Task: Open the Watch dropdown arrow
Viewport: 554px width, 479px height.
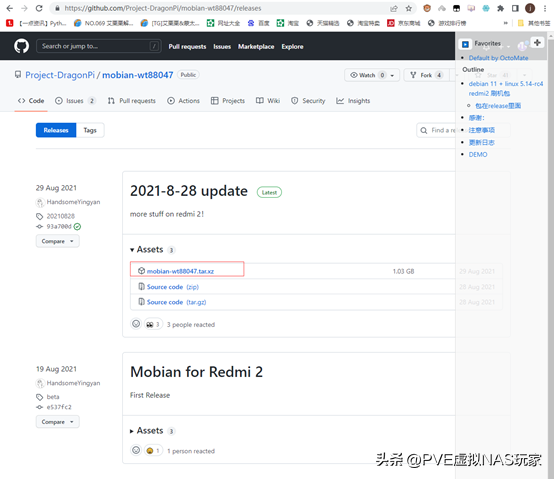Action: pyautogui.click(x=392, y=75)
